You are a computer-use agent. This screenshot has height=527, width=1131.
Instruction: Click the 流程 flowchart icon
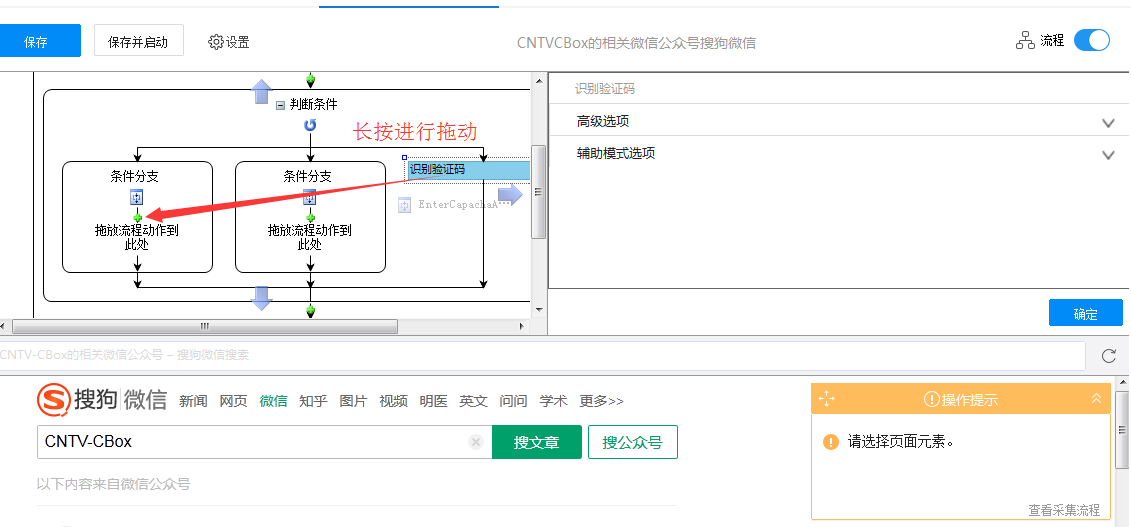[1025, 41]
